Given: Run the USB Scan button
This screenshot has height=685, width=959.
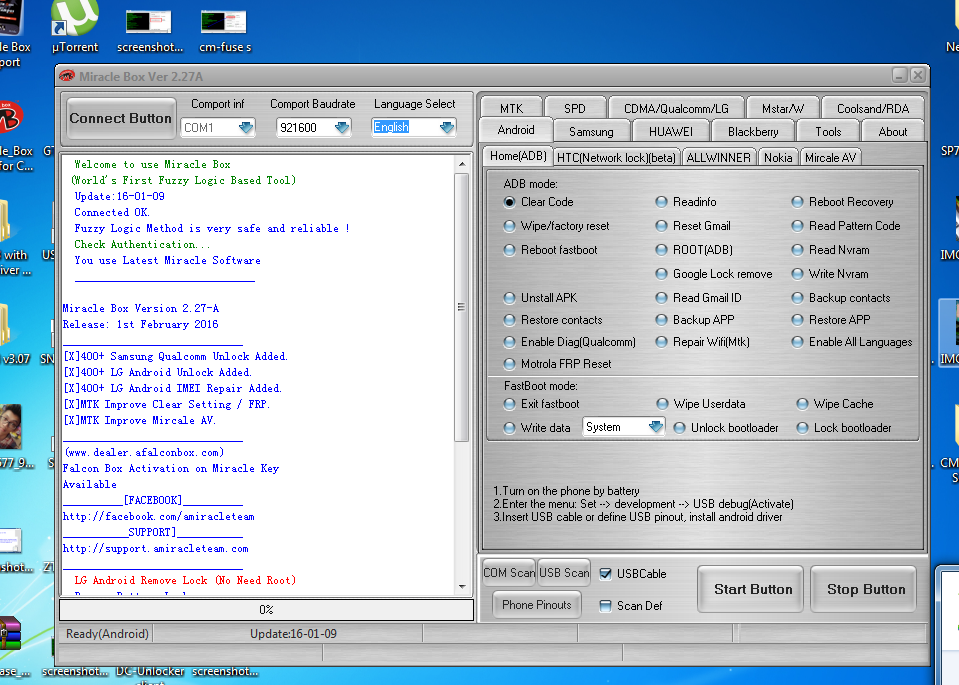Looking at the screenshot, I should pyautogui.click(x=564, y=573).
